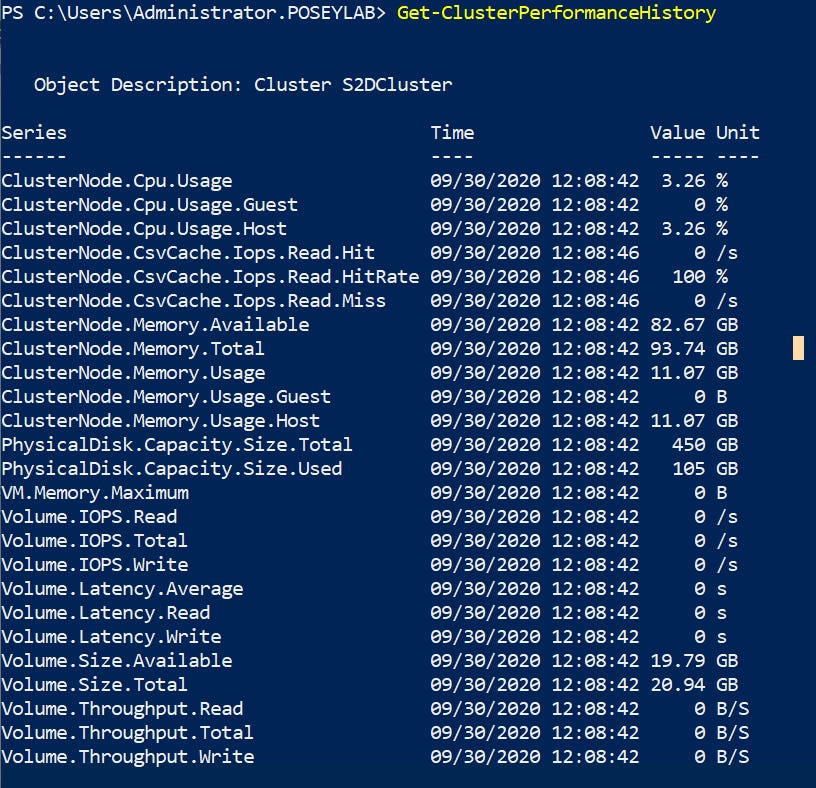Image resolution: width=816 pixels, height=788 pixels.
Task: Click the Series column header
Action: 34,133
